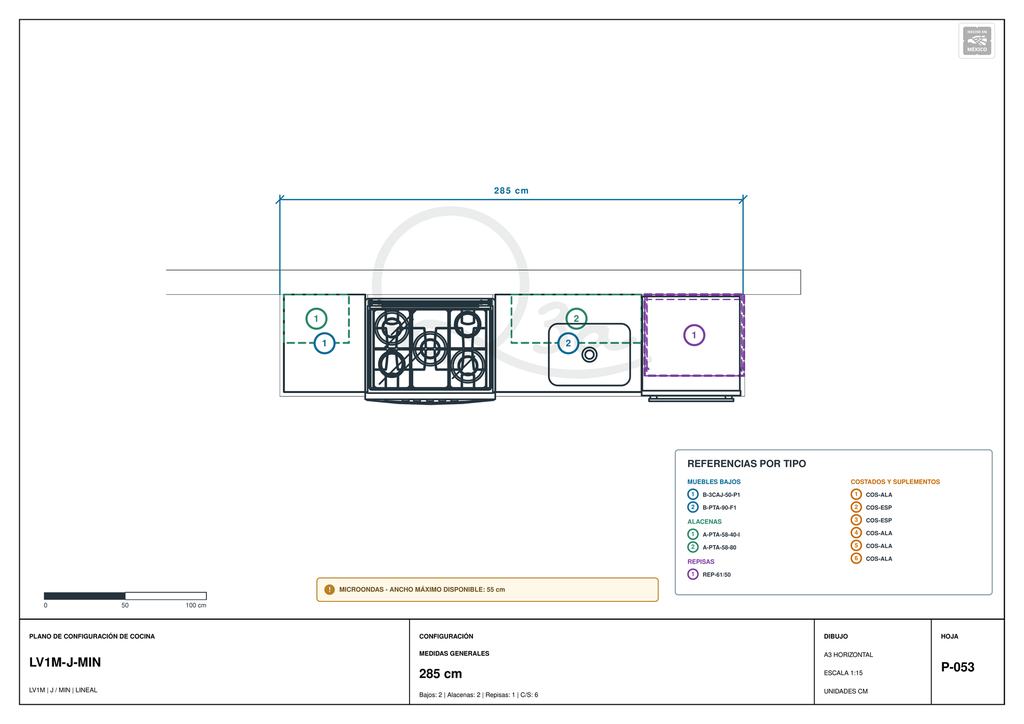Click the REFERENCIAS POR TIPO heading
This screenshot has width=1024, height=724.
pos(746,464)
